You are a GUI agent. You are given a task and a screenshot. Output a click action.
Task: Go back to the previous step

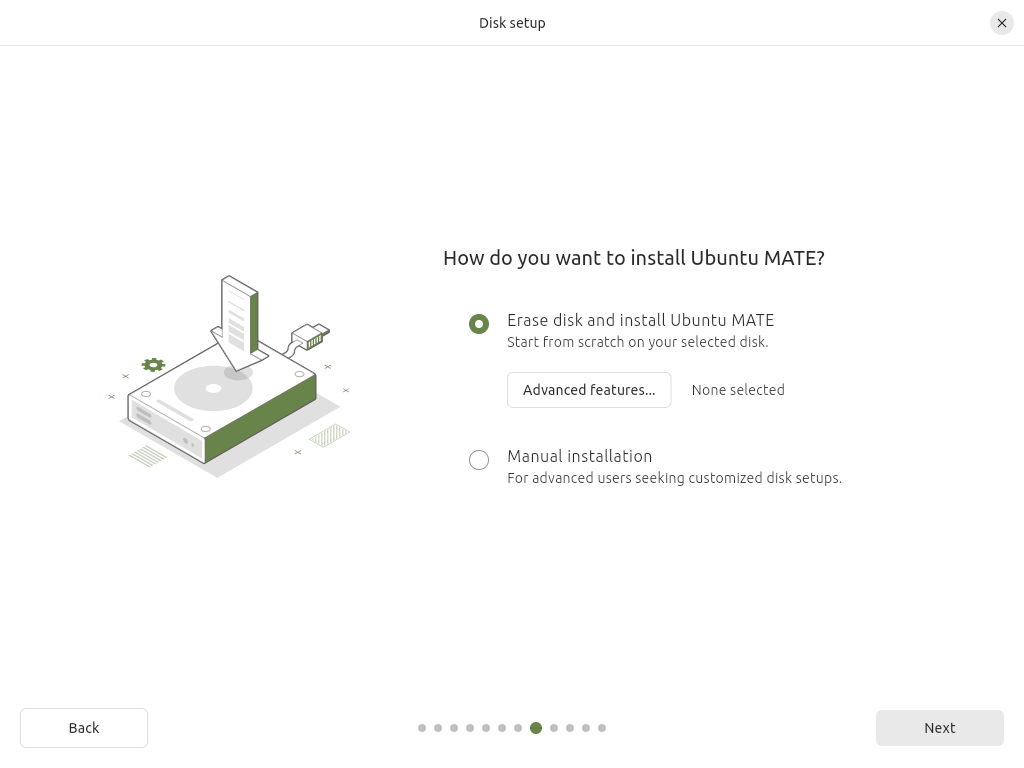coord(84,728)
